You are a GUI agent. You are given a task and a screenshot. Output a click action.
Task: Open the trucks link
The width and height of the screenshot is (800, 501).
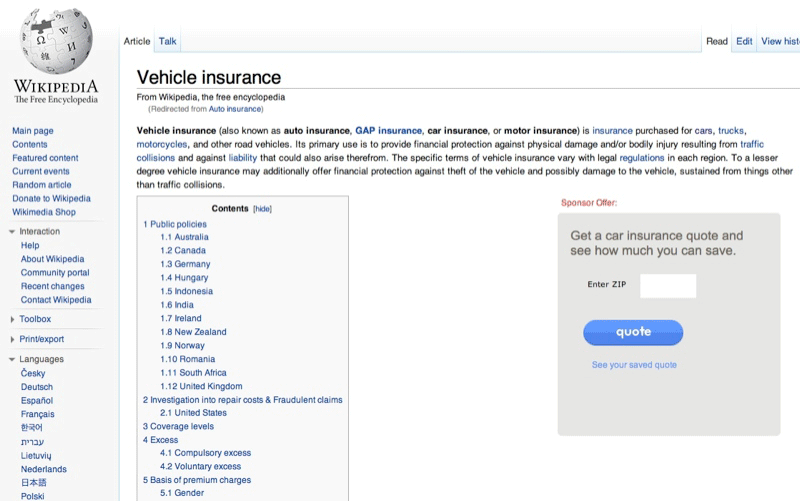coord(731,131)
